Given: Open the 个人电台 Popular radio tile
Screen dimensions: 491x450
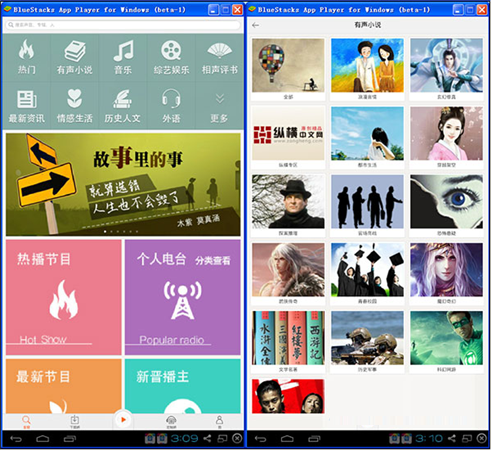Looking at the screenshot, I should tap(183, 297).
